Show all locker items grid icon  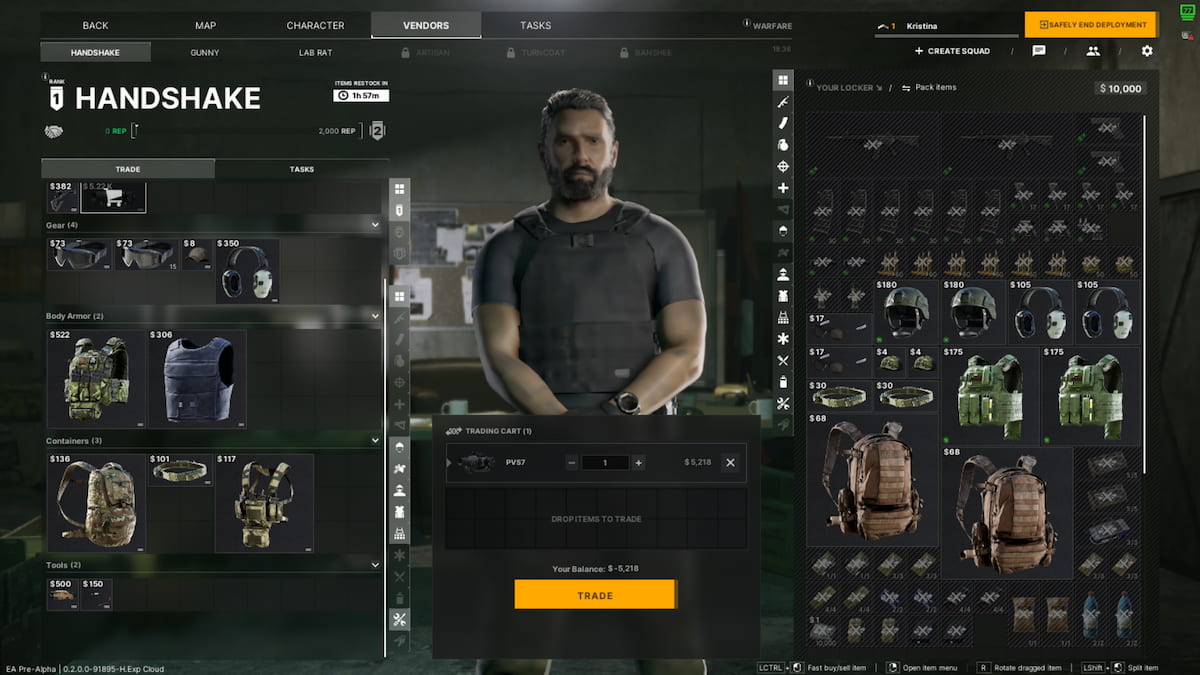click(x=783, y=79)
